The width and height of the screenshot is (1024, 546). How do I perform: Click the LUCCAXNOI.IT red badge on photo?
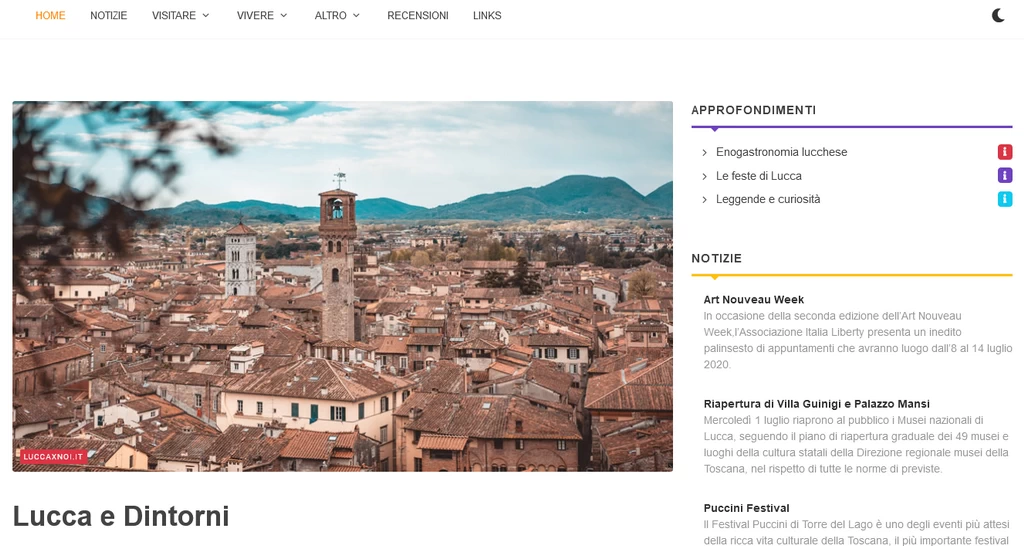pos(53,457)
